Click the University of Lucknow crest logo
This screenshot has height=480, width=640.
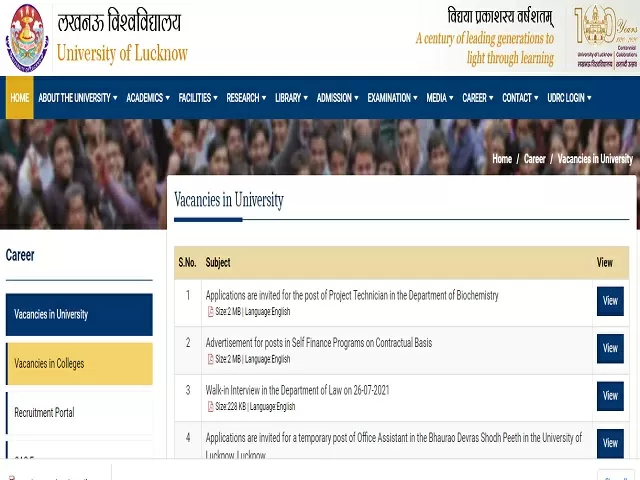[27, 38]
